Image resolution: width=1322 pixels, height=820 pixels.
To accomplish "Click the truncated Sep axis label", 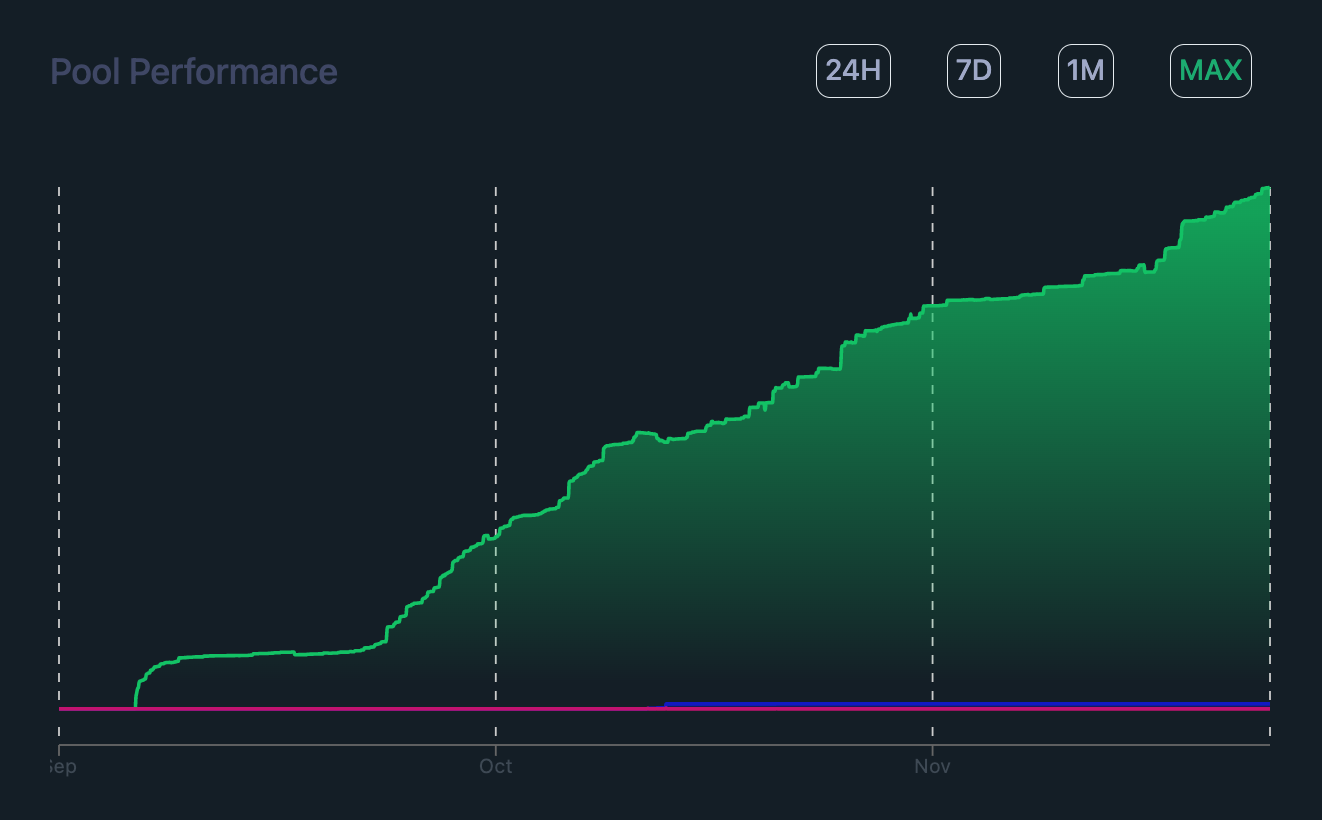I will tap(62, 767).
